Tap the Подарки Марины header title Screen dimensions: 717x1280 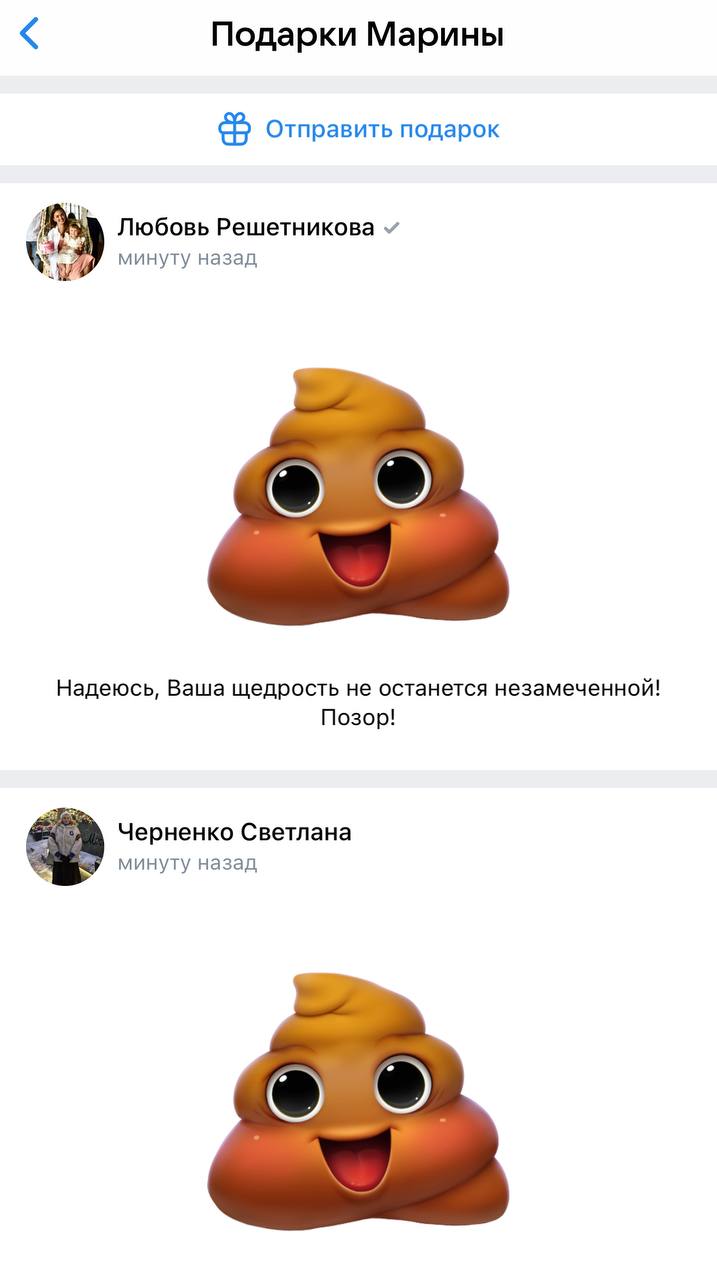point(357,35)
